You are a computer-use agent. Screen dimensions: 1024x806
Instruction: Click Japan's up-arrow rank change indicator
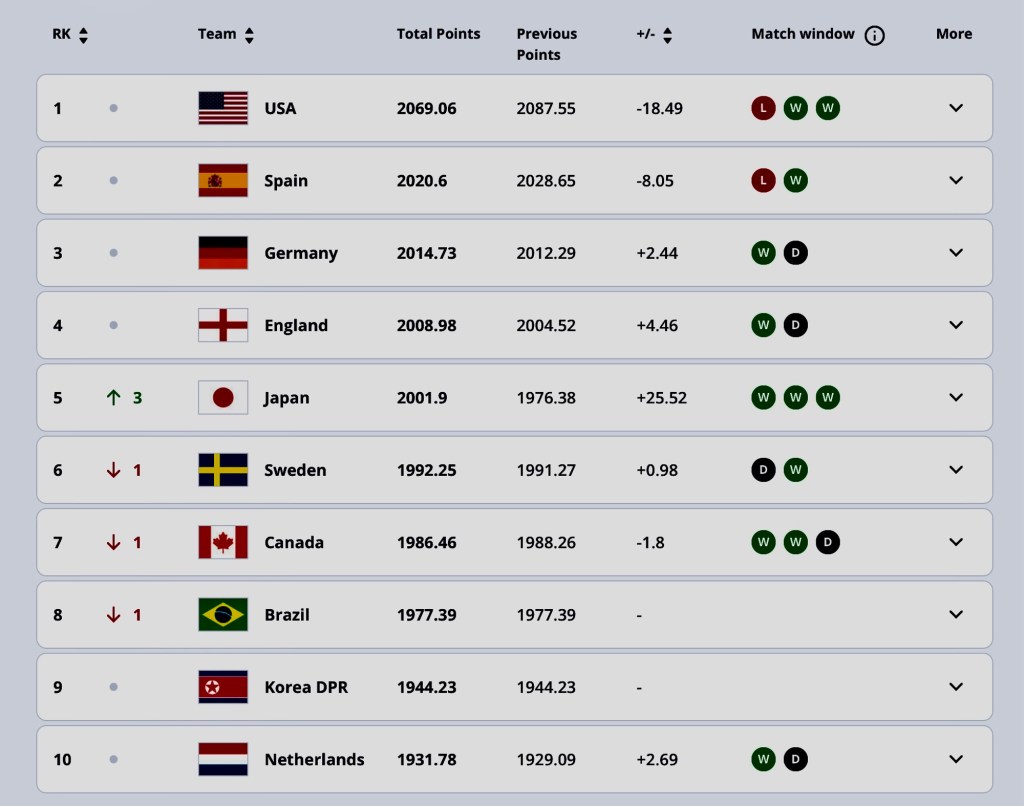click(x=114, y=397)
